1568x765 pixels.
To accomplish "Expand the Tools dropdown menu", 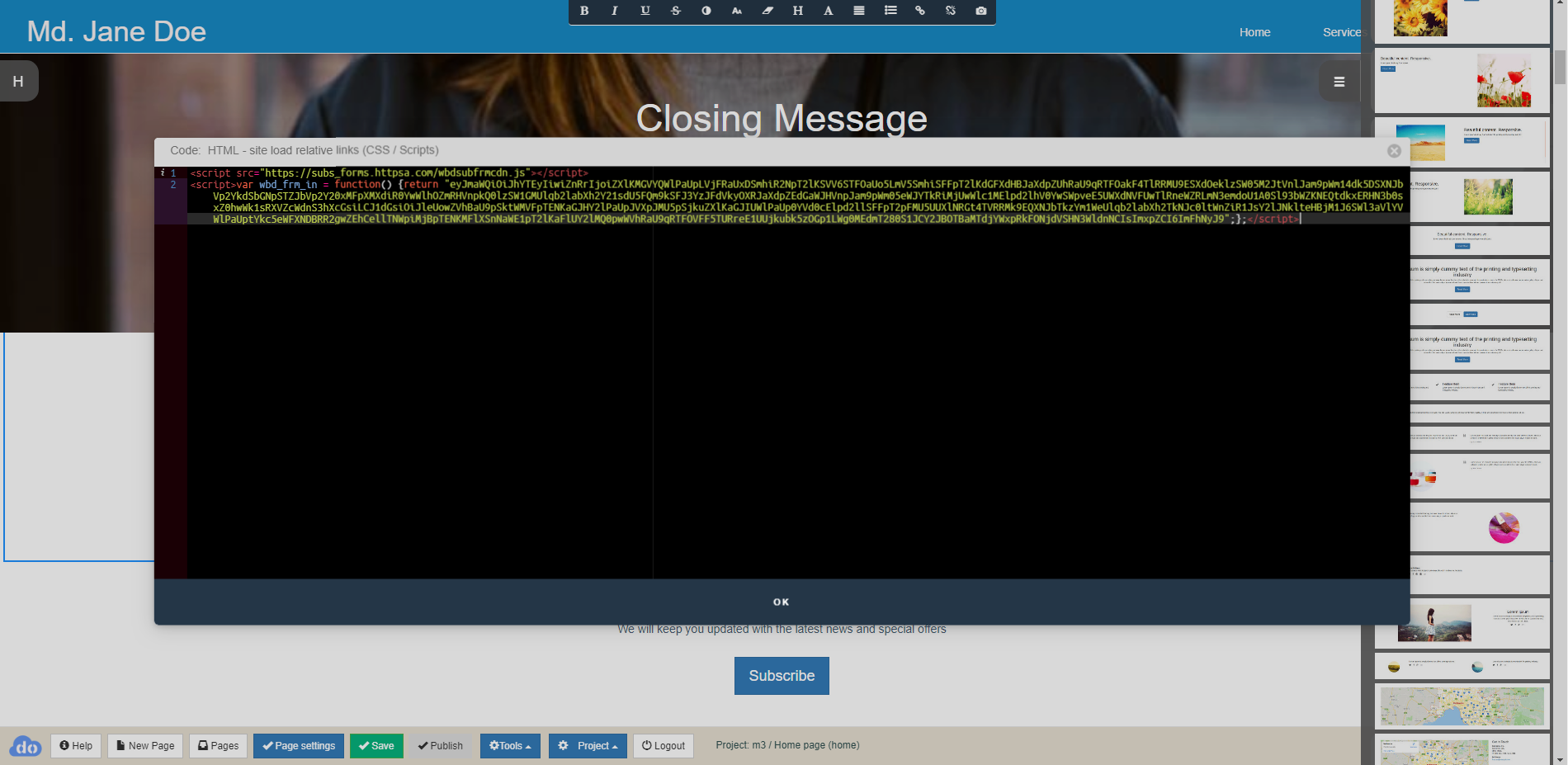I will [x=510, y=746].
